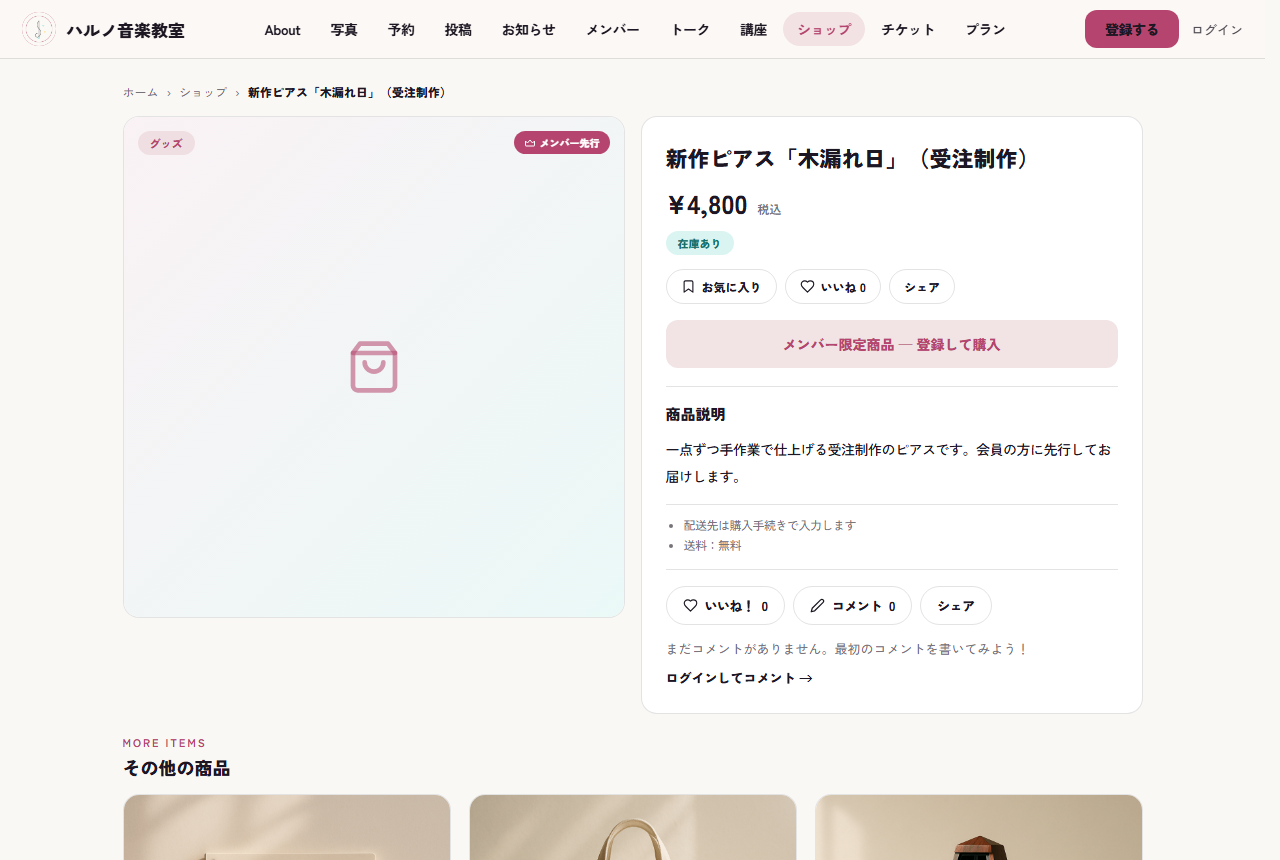Click the 在庫あり status badge
The width and height of the screenshot is (1280, 860).
(x=699, y=243)
